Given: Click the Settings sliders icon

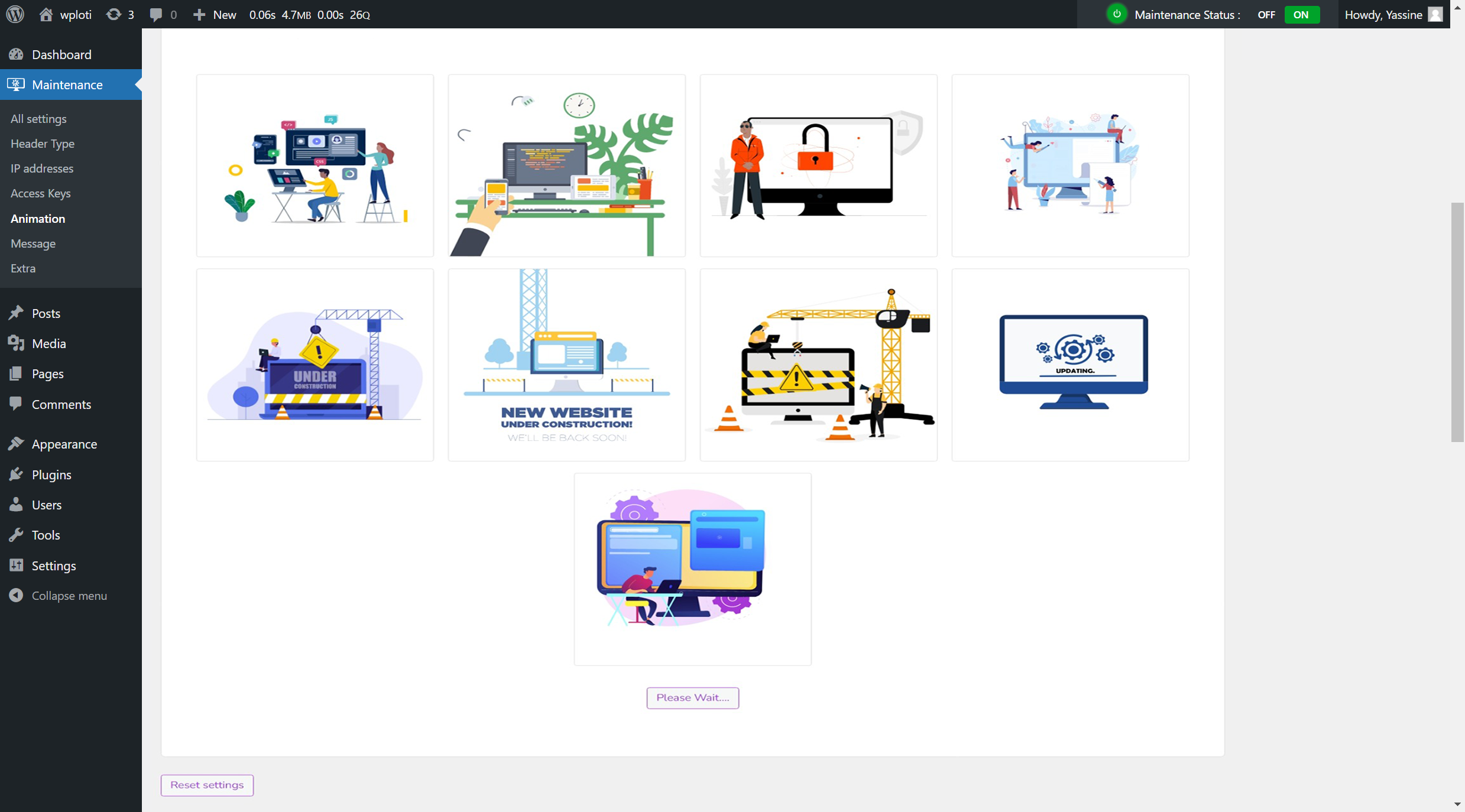Looking at the screenshot, I should click(16, 565).
